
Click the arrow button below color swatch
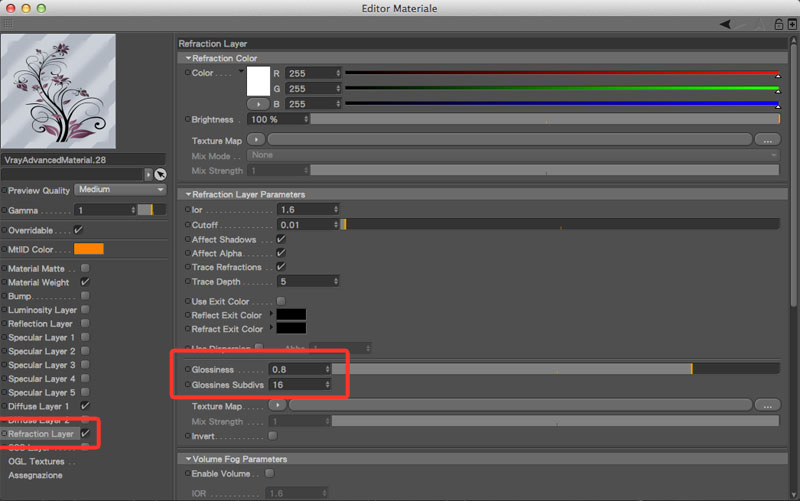258,103
